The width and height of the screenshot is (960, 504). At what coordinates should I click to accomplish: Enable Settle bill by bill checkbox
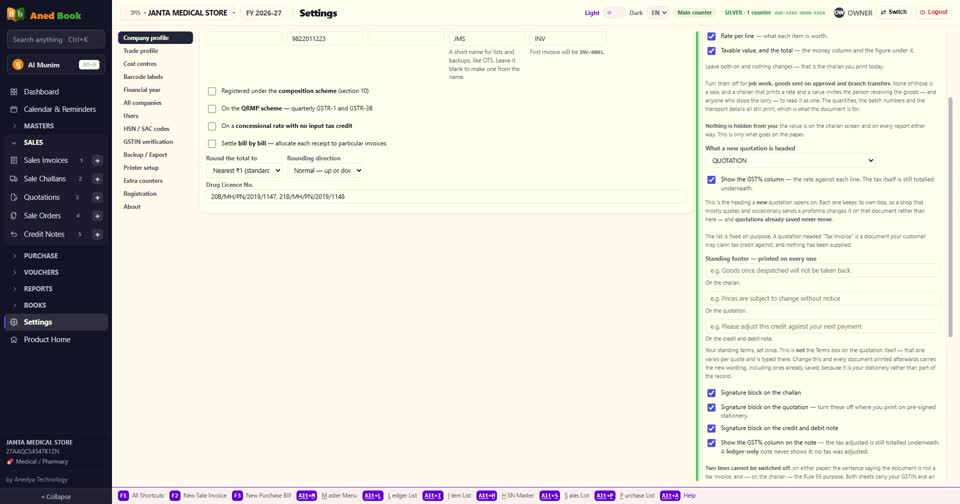[212, 144]
